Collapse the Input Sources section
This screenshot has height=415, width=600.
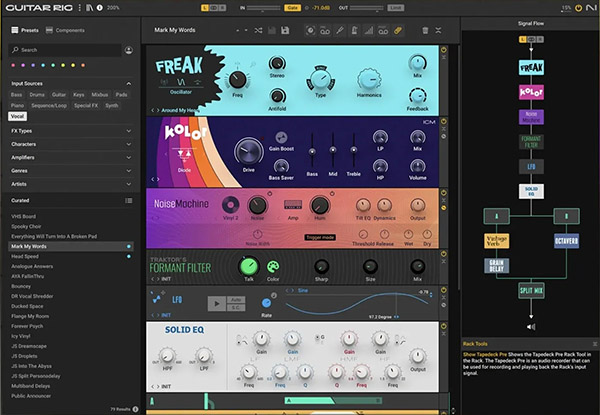(129, 82)
